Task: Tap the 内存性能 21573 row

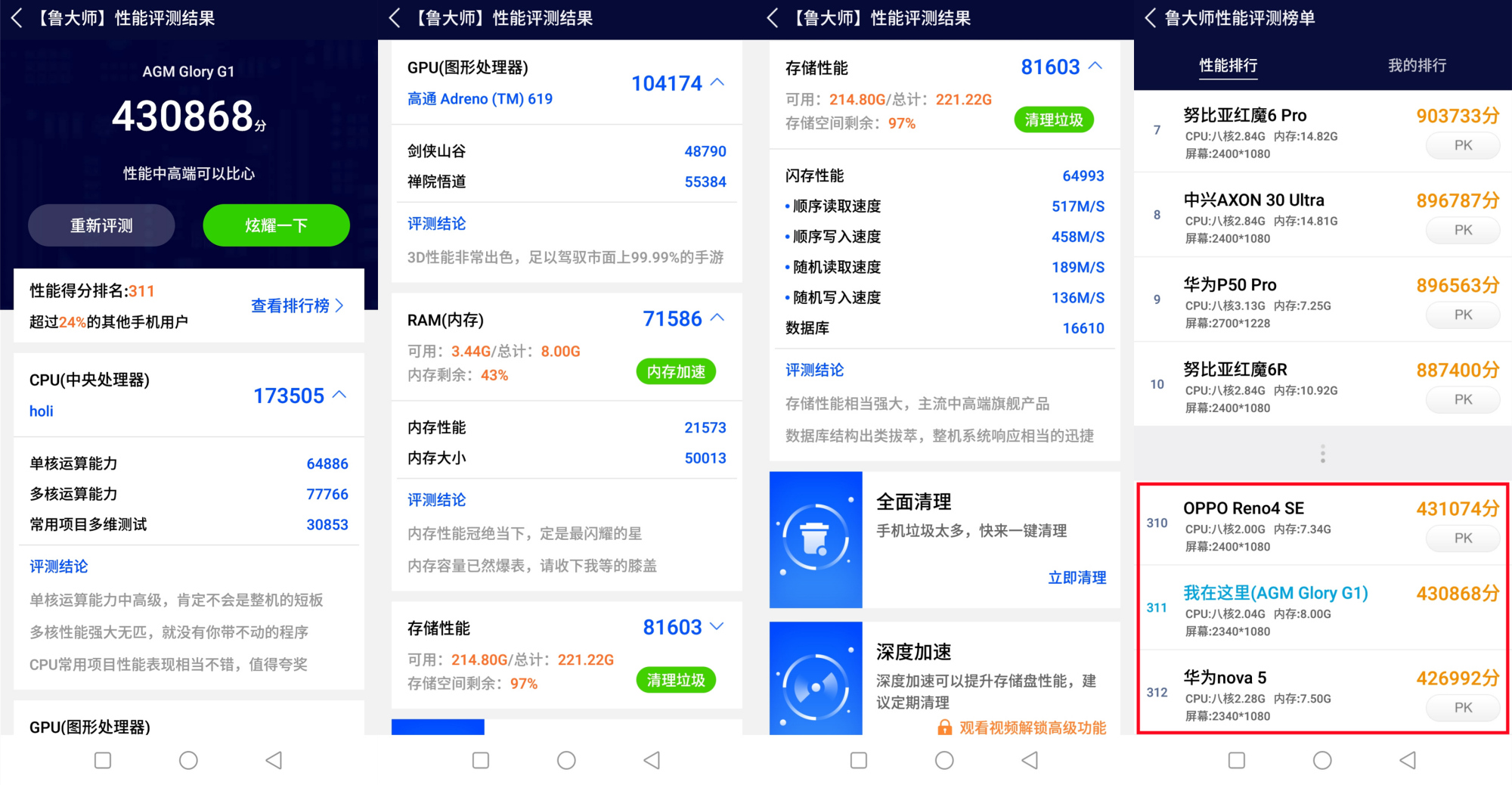Action: (x=567, y=427)
